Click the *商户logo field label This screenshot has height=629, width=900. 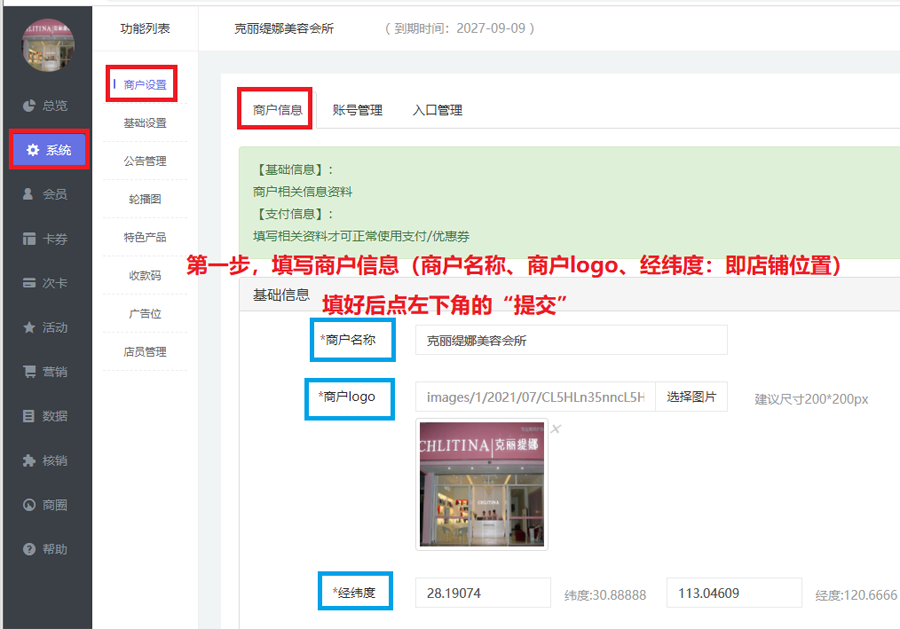347,397
